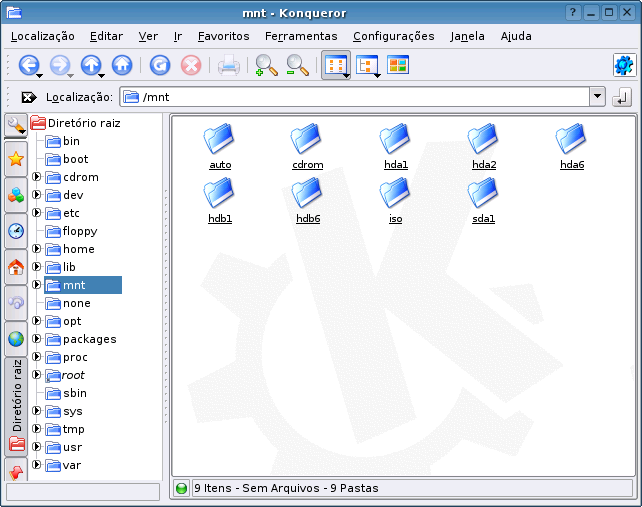Image resolution: width=642 pixels, height=507 pixels.
Task: Open the Ver menu
Action: (148, 36)
